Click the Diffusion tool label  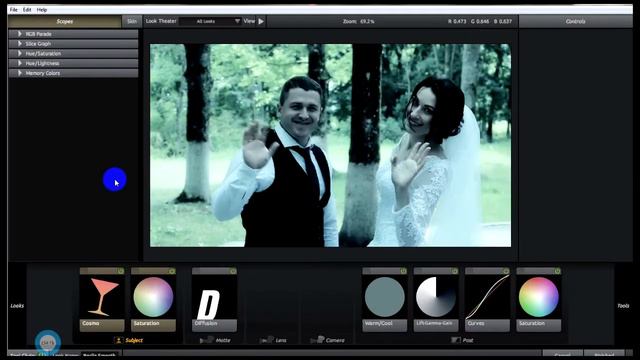coord(214,325)
